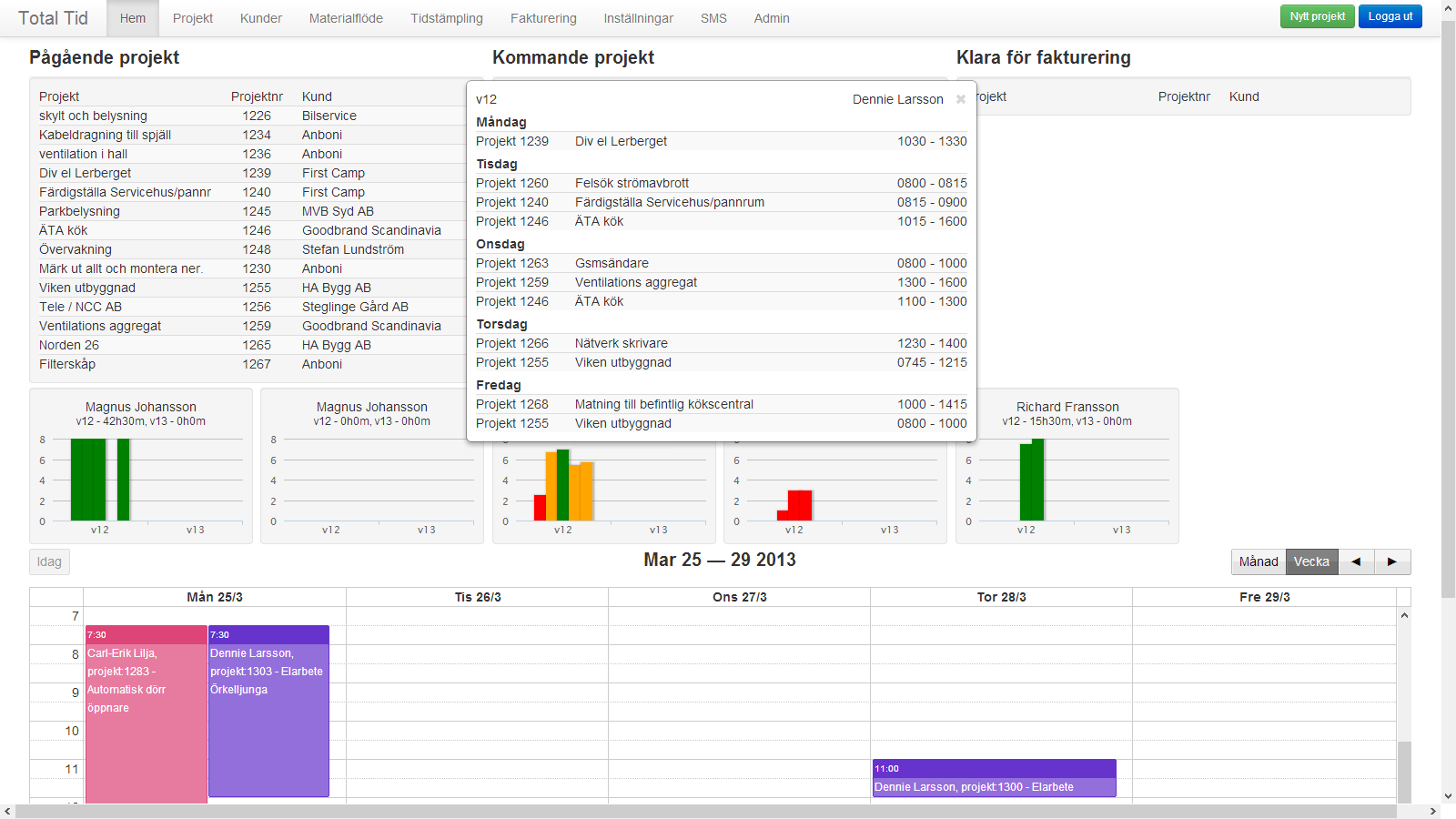Select the Vecka calendar view

(1311, 561)
